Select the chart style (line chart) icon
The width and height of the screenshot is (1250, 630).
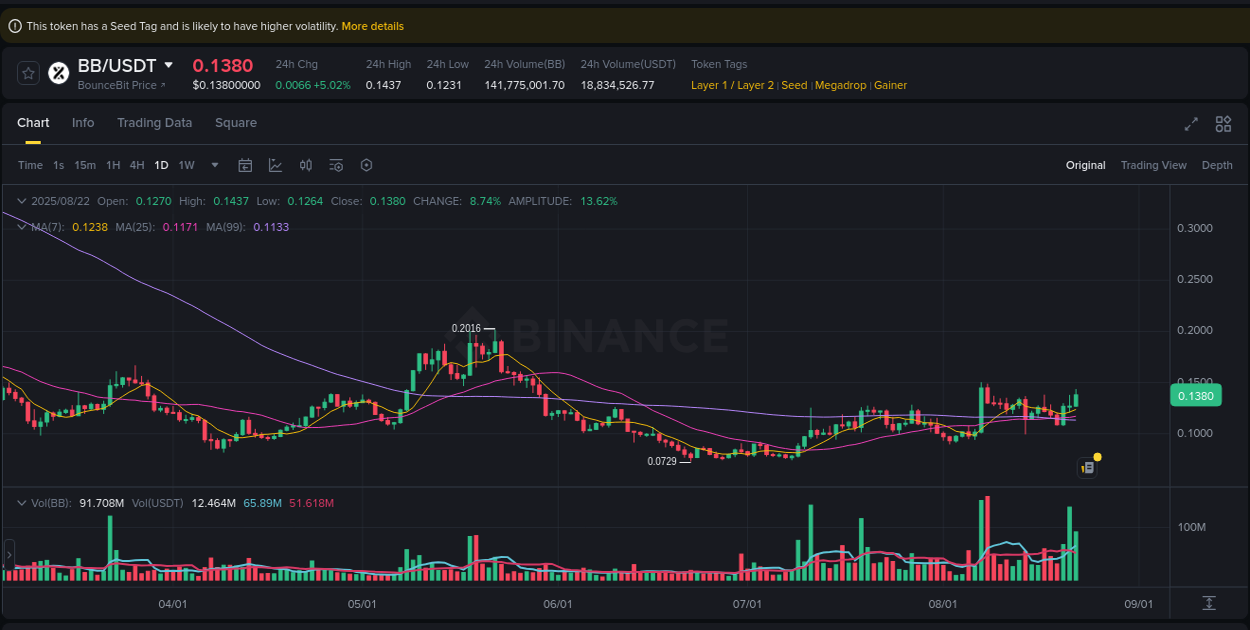[275, 165]
